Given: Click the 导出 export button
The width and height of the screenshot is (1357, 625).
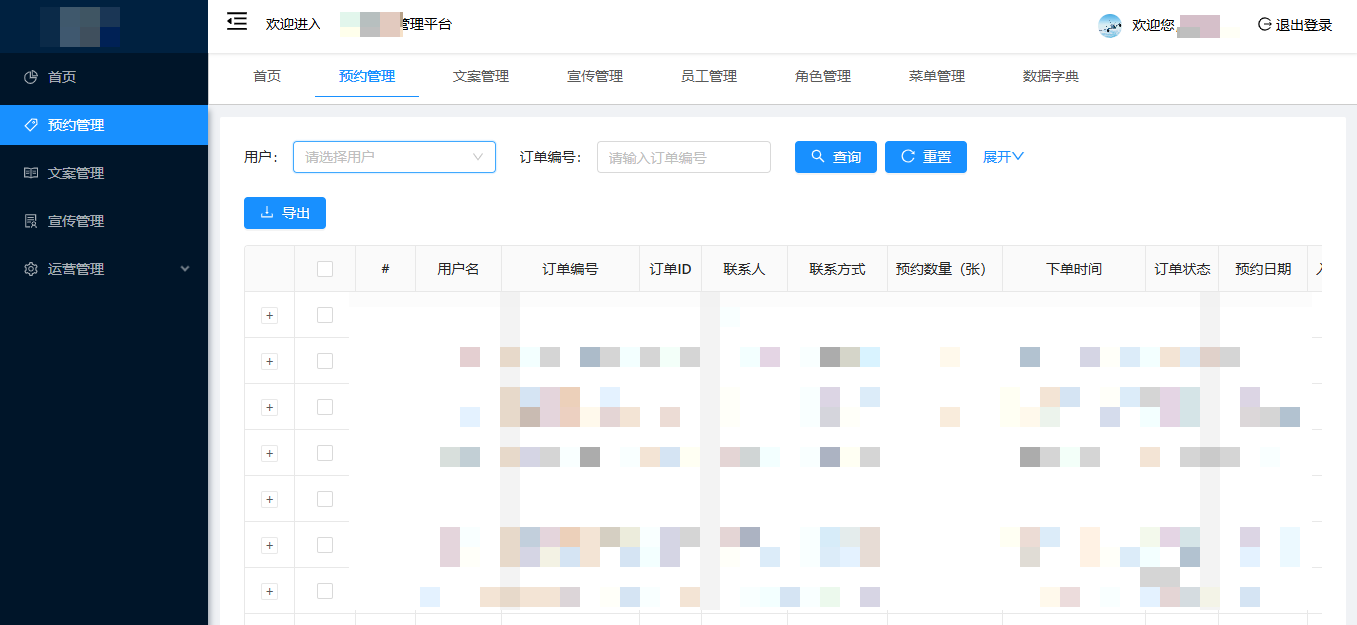Looking at the screenshot, I should [284, 212].
